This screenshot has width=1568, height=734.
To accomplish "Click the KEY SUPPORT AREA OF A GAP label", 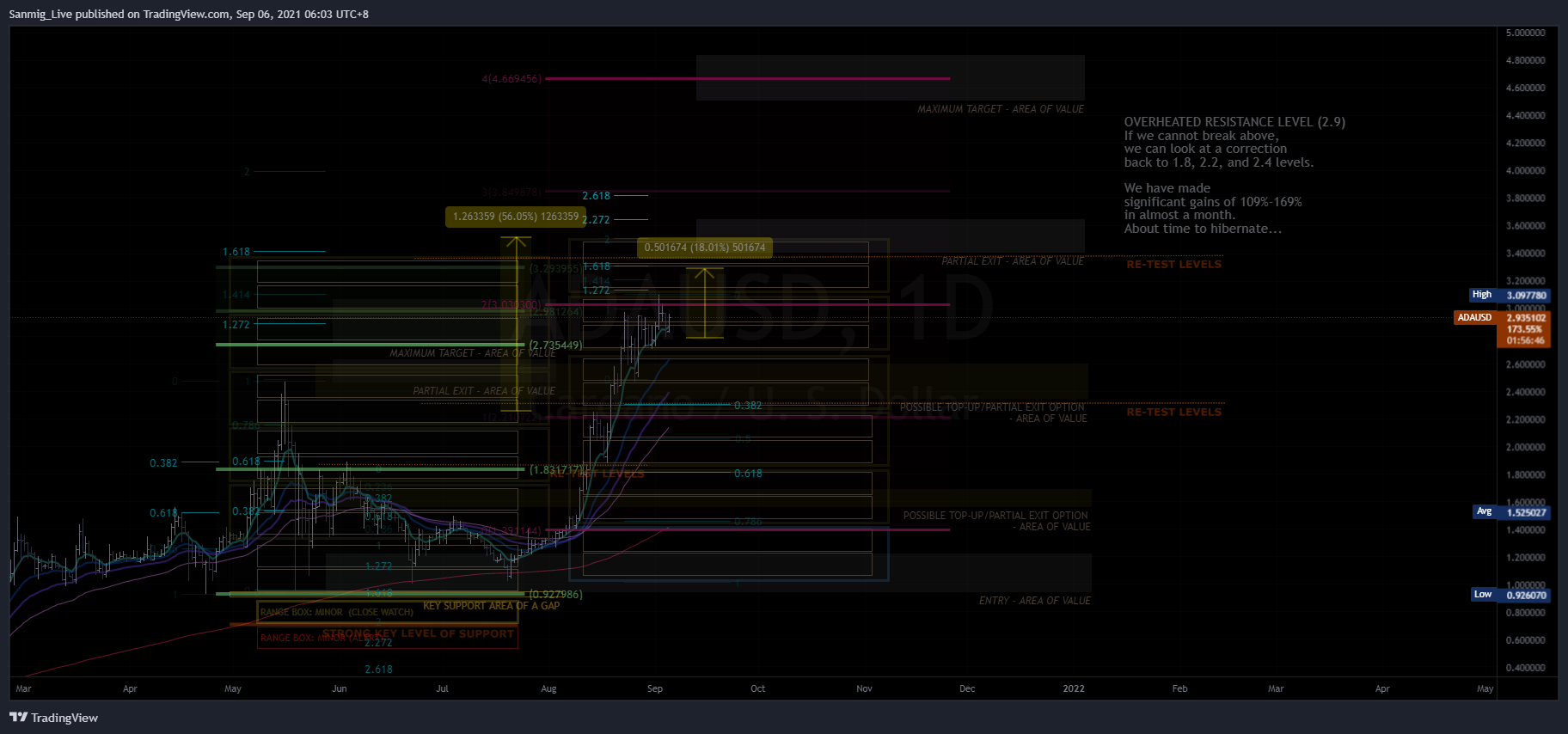I will coord(491,606).
